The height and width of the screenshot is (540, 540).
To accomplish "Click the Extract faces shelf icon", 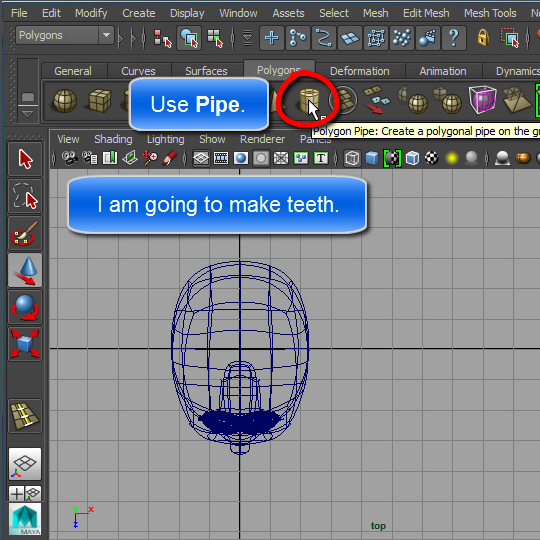I will 377,100.
